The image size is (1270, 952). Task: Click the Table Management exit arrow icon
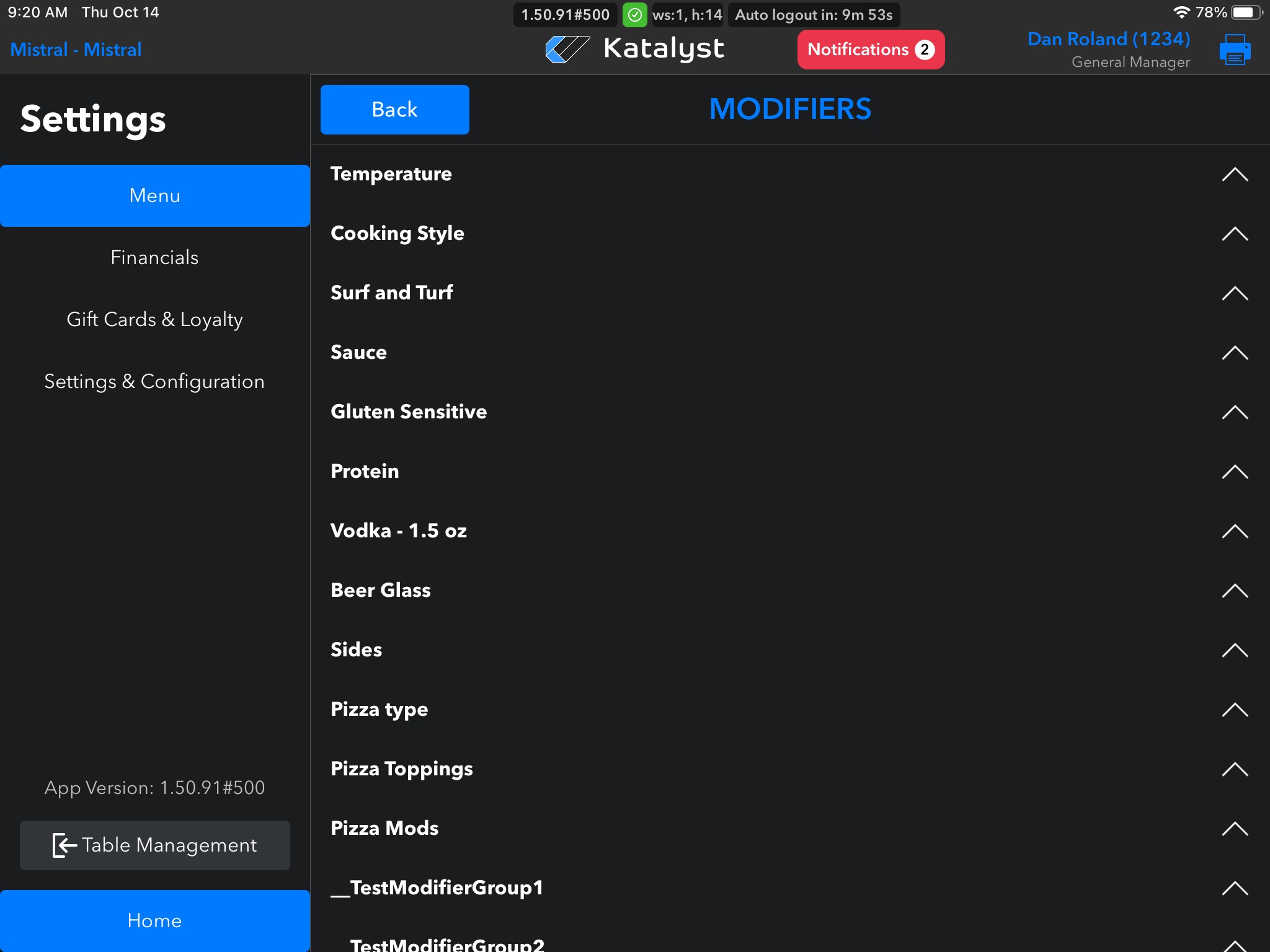(64, 845)
